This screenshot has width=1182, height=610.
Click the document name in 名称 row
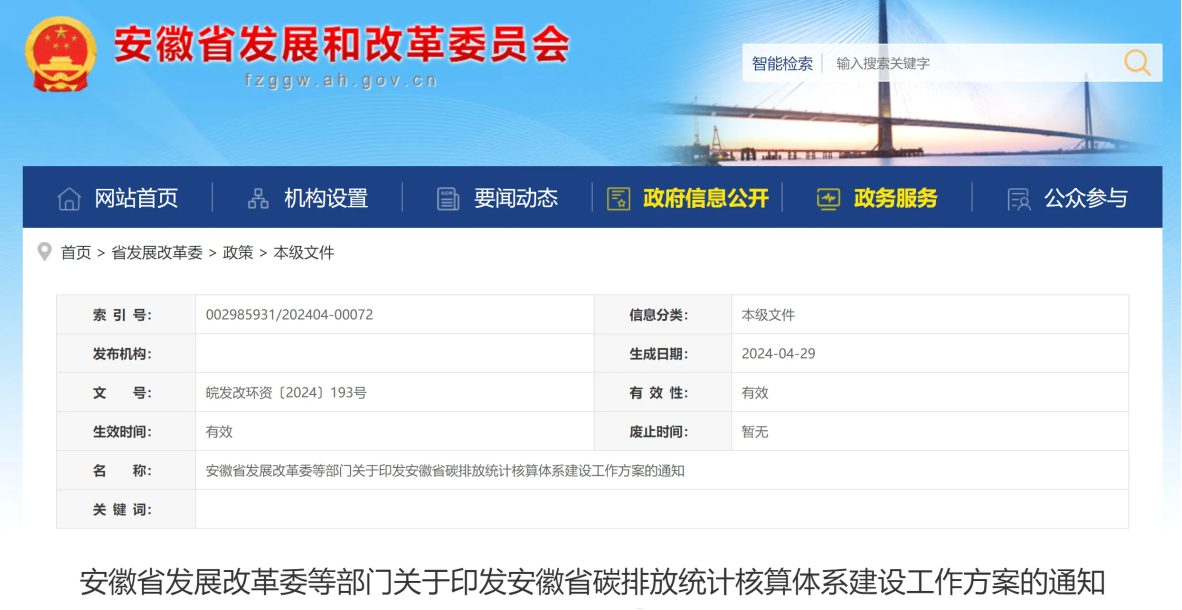point(445,471)
